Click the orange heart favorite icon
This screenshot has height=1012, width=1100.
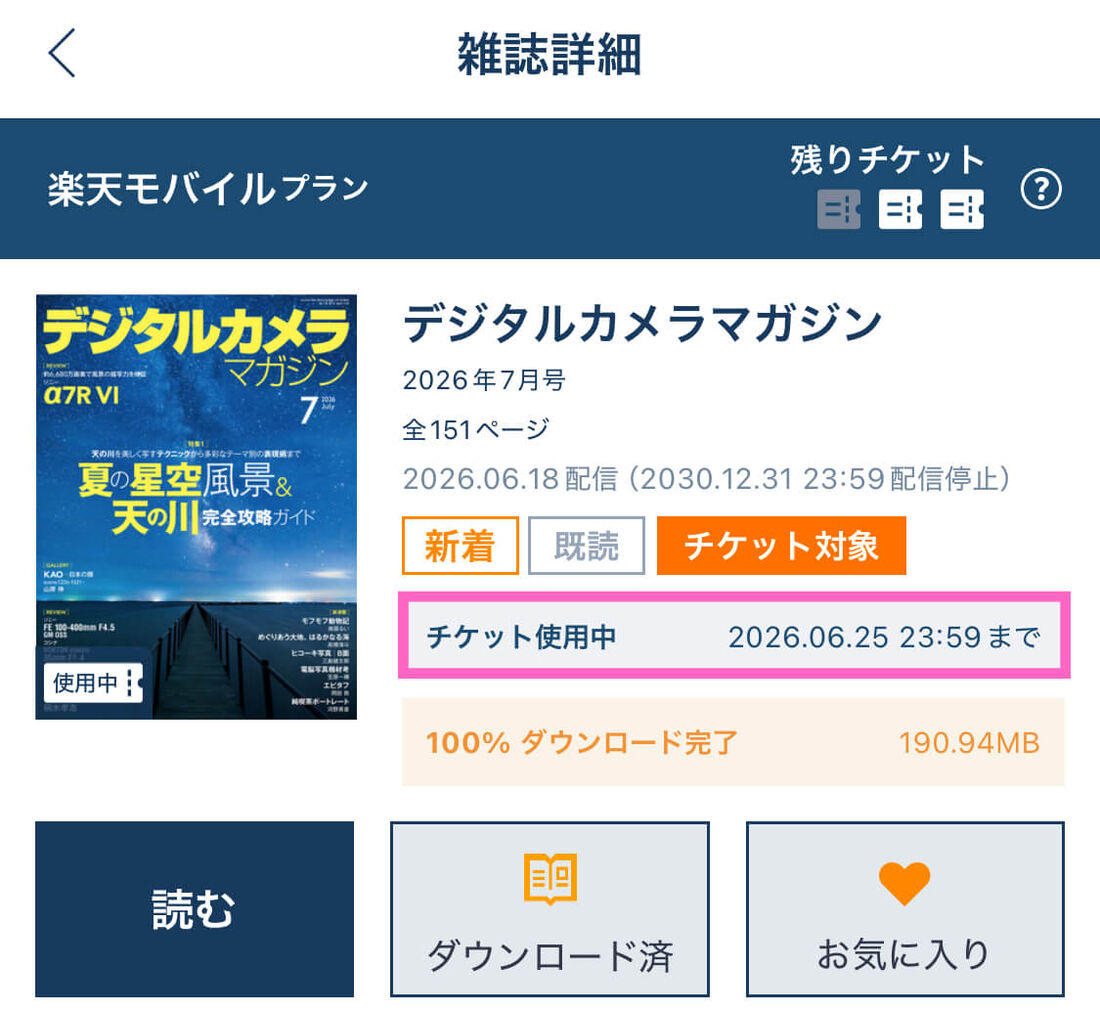pos(904,882)
